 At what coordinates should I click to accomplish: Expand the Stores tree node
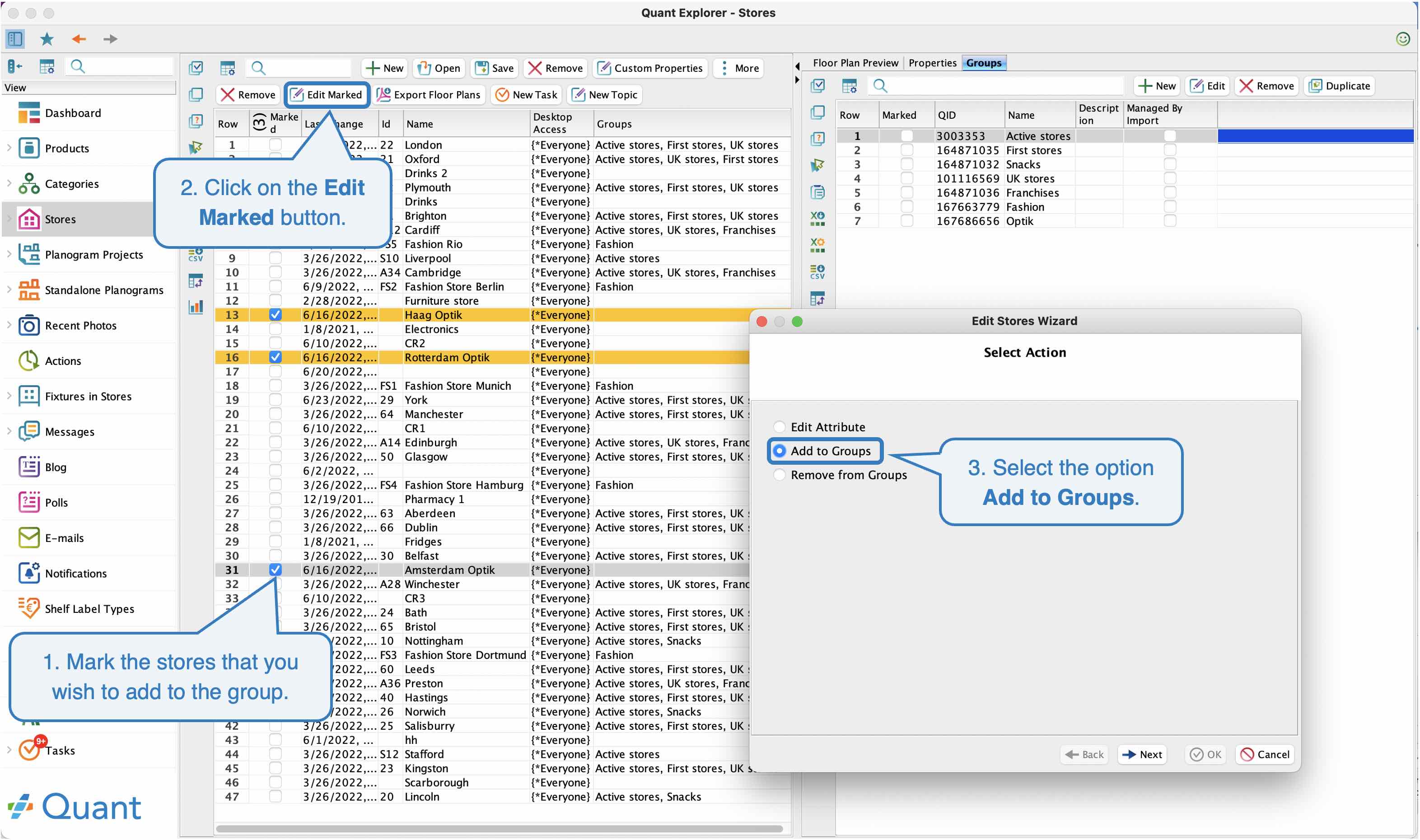click(9, 219)
